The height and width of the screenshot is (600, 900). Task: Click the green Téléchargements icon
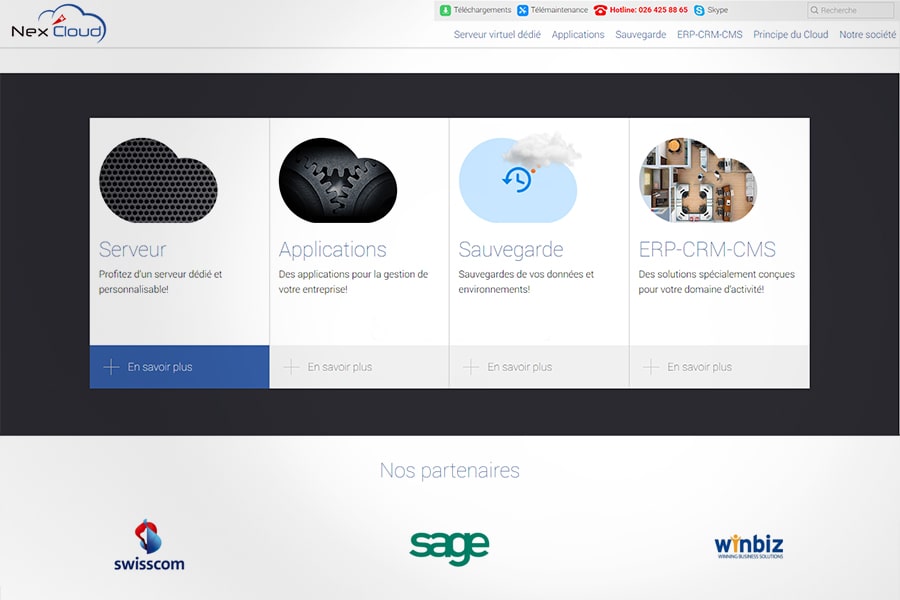tap(445, 11)
